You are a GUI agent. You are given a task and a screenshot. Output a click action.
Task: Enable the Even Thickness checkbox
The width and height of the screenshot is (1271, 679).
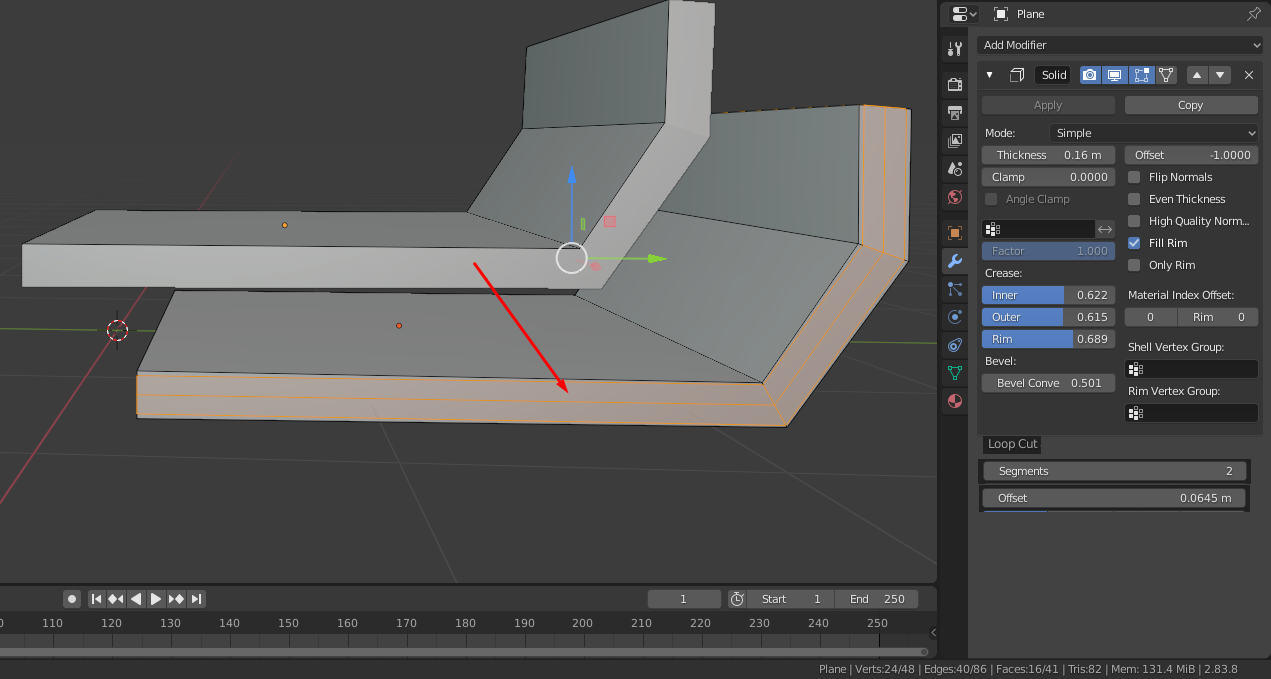[1134, 199]
